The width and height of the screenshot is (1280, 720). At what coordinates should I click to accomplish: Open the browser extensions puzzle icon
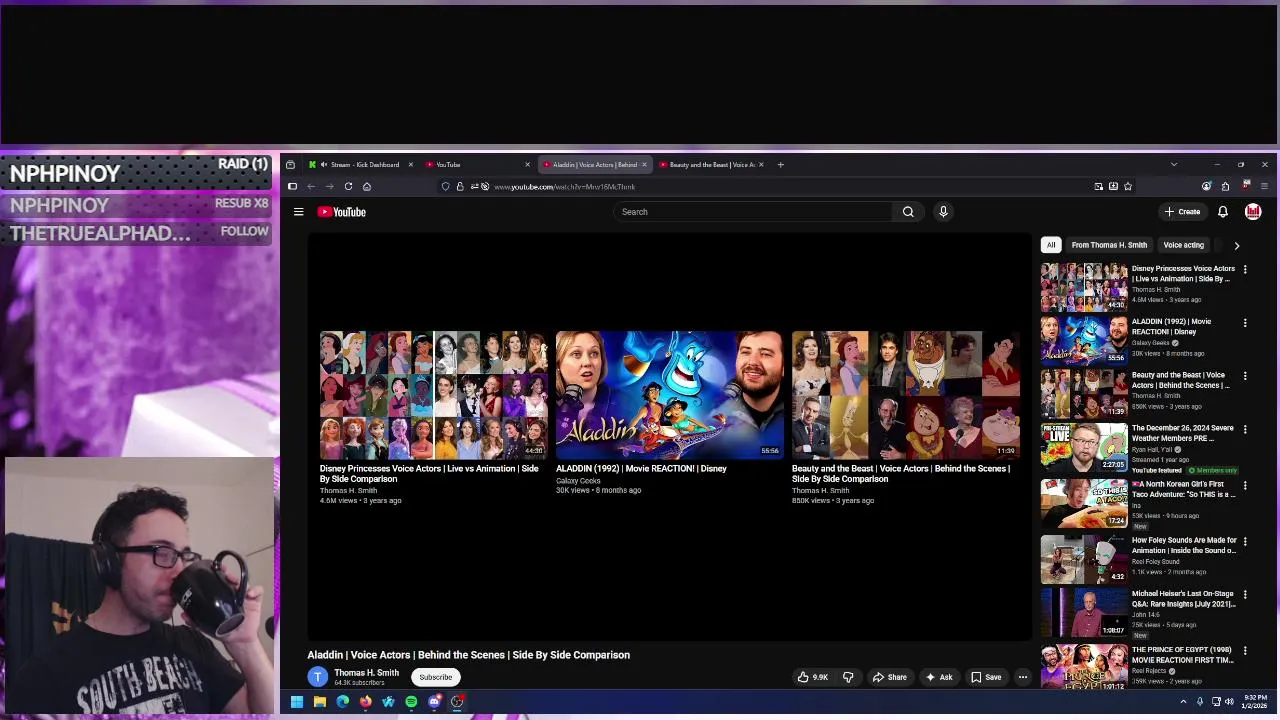[x=1225, y=186]
